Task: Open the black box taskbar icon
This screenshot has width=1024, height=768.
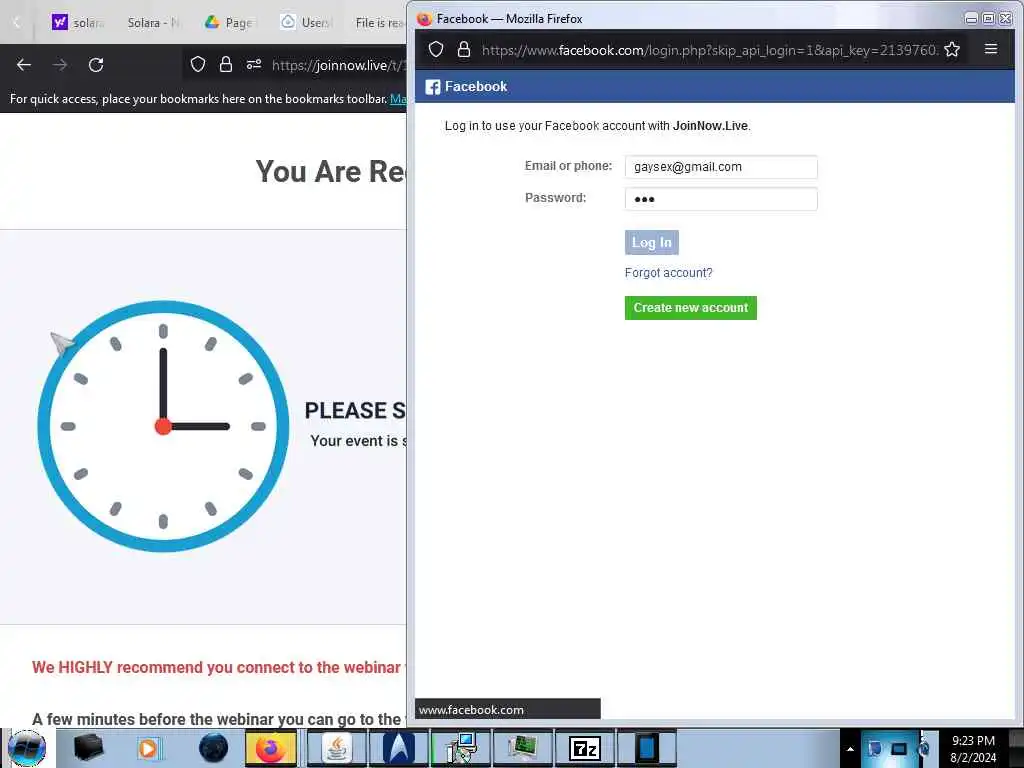Action: click(x=88, y=748)
